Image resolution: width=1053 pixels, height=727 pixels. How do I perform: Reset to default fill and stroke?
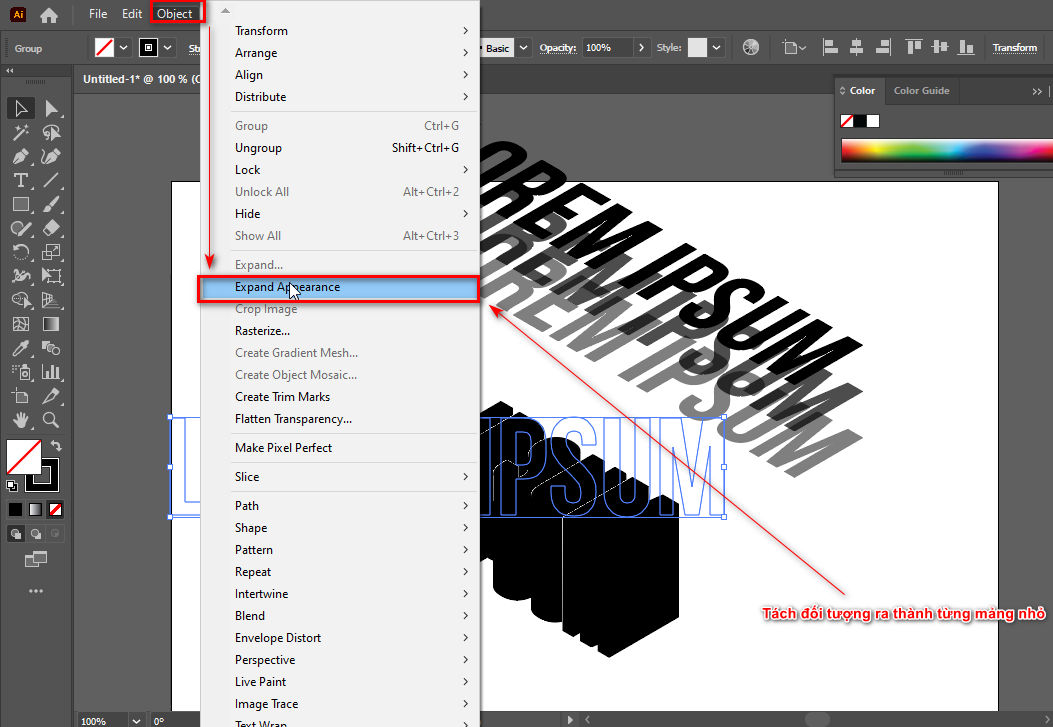point(12,486)
